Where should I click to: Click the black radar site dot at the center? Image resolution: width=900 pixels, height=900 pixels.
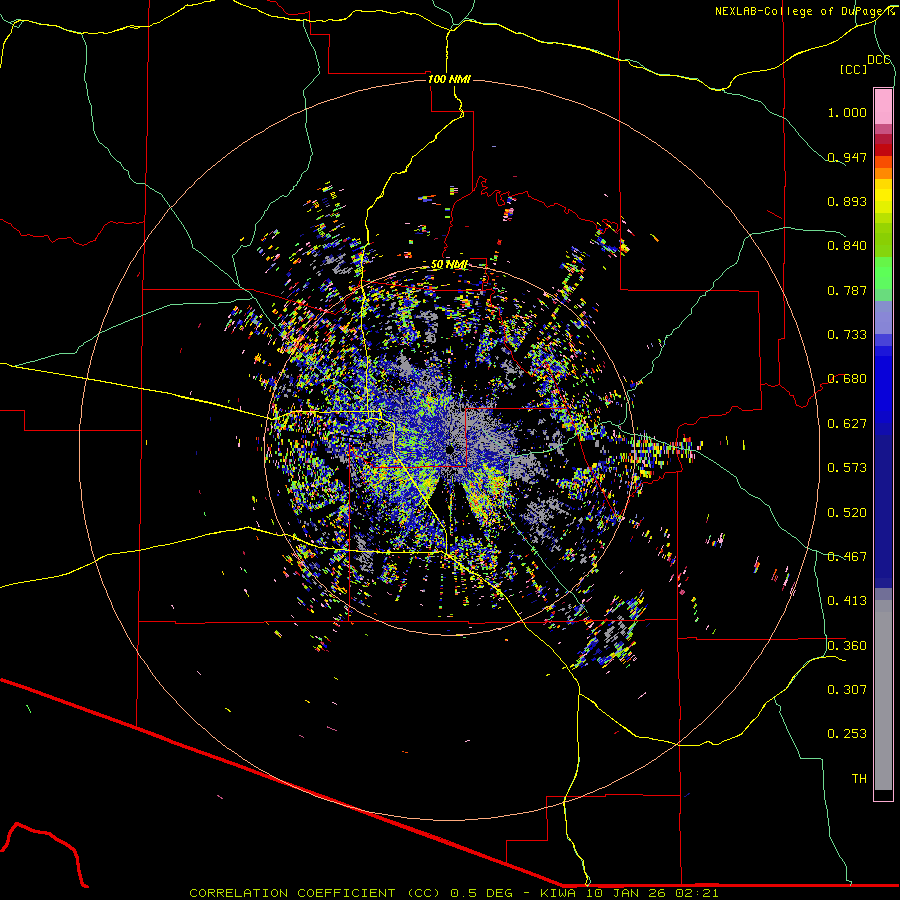pyautogui.click(x=450, y=449)
